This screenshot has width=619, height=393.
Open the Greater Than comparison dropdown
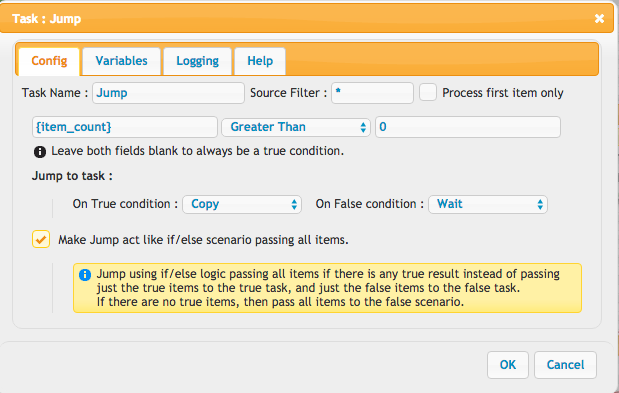point(296,127)
